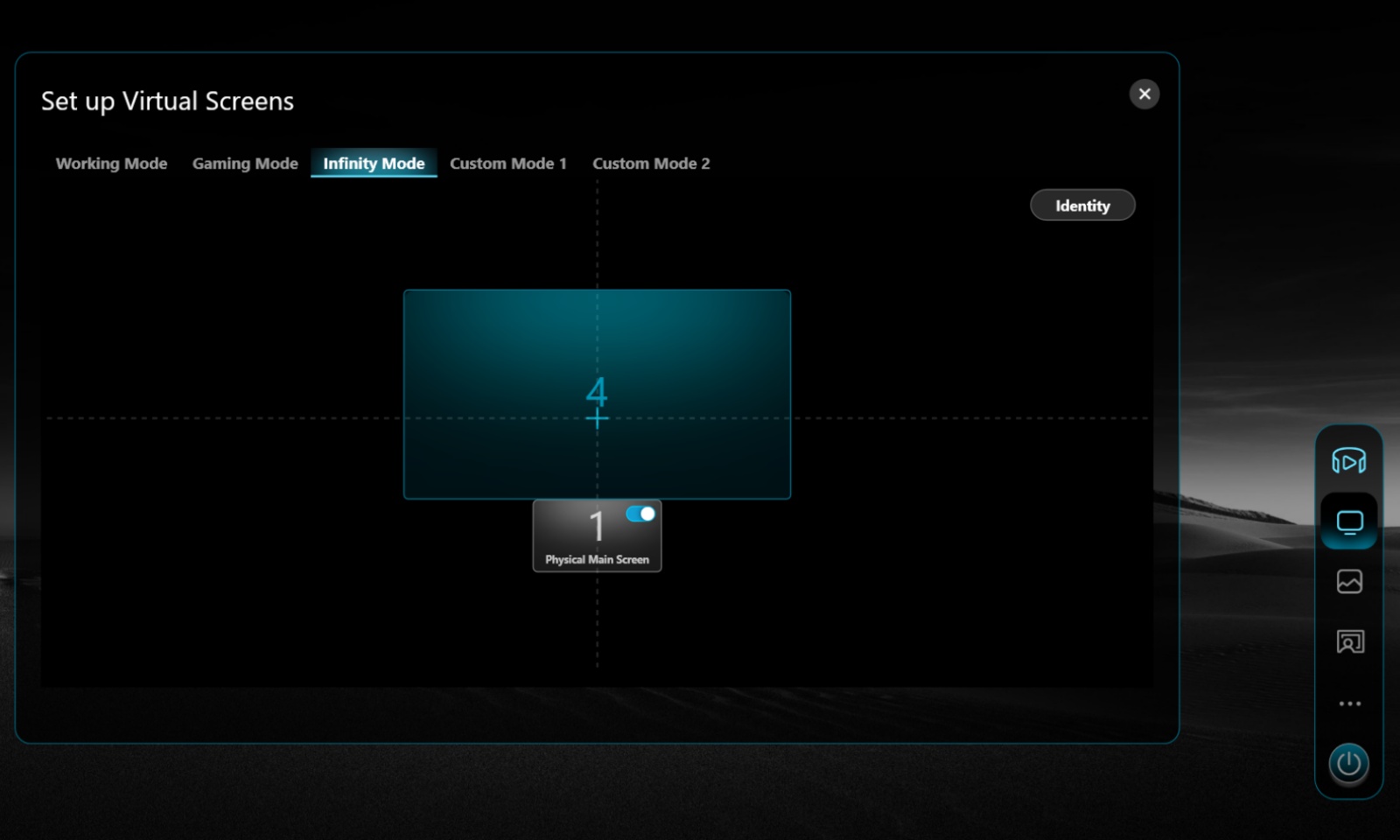Open the wallpaper image icon in sidebar

click(1349, 582)
